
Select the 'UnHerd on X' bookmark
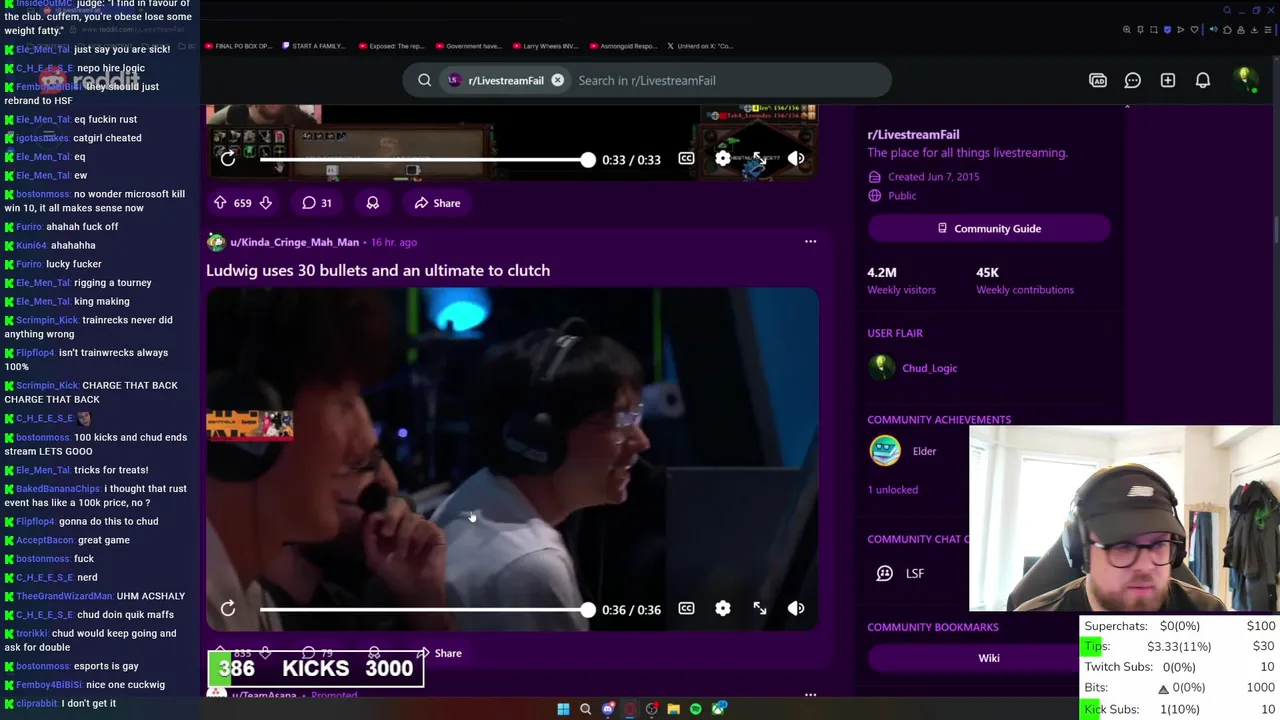pos(700,46)
